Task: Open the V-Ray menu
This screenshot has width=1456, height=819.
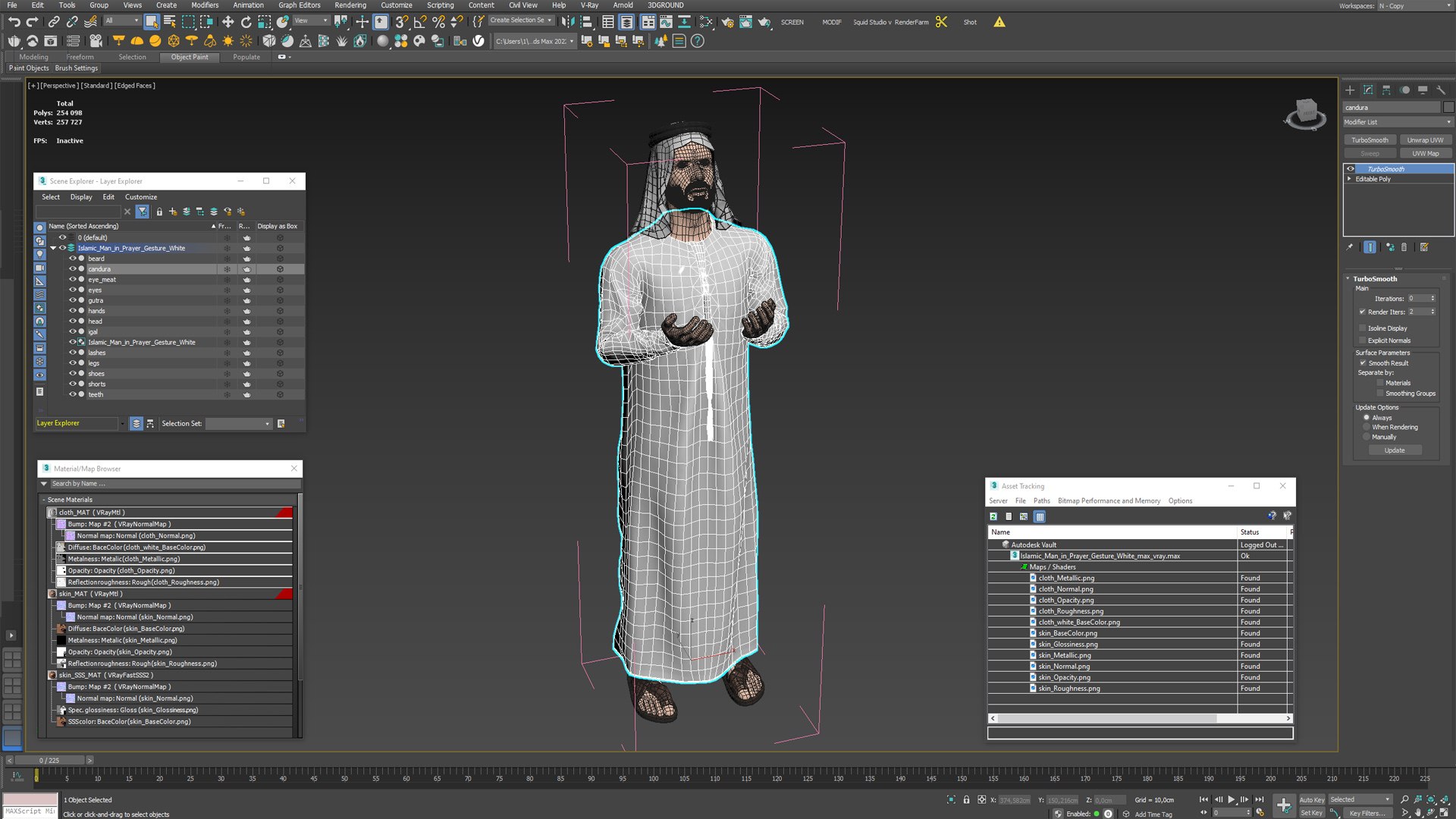Action: pos(589,5)
